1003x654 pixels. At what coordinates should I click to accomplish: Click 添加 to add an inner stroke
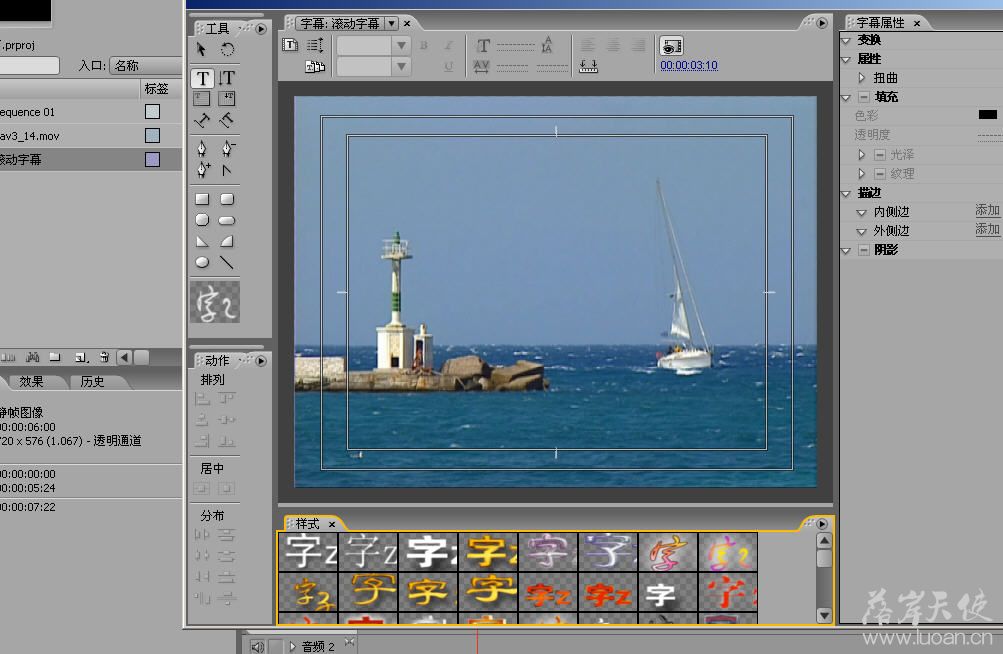pos(987,210)
